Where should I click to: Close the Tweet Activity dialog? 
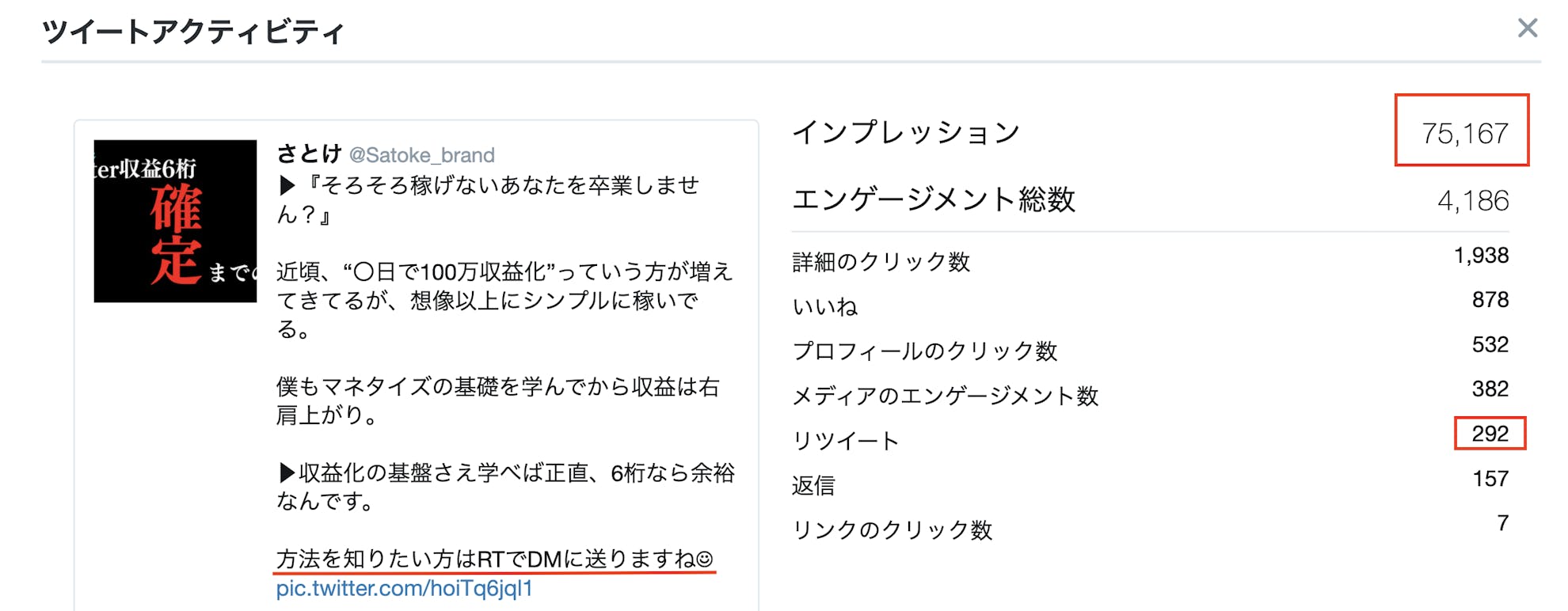1527,28
